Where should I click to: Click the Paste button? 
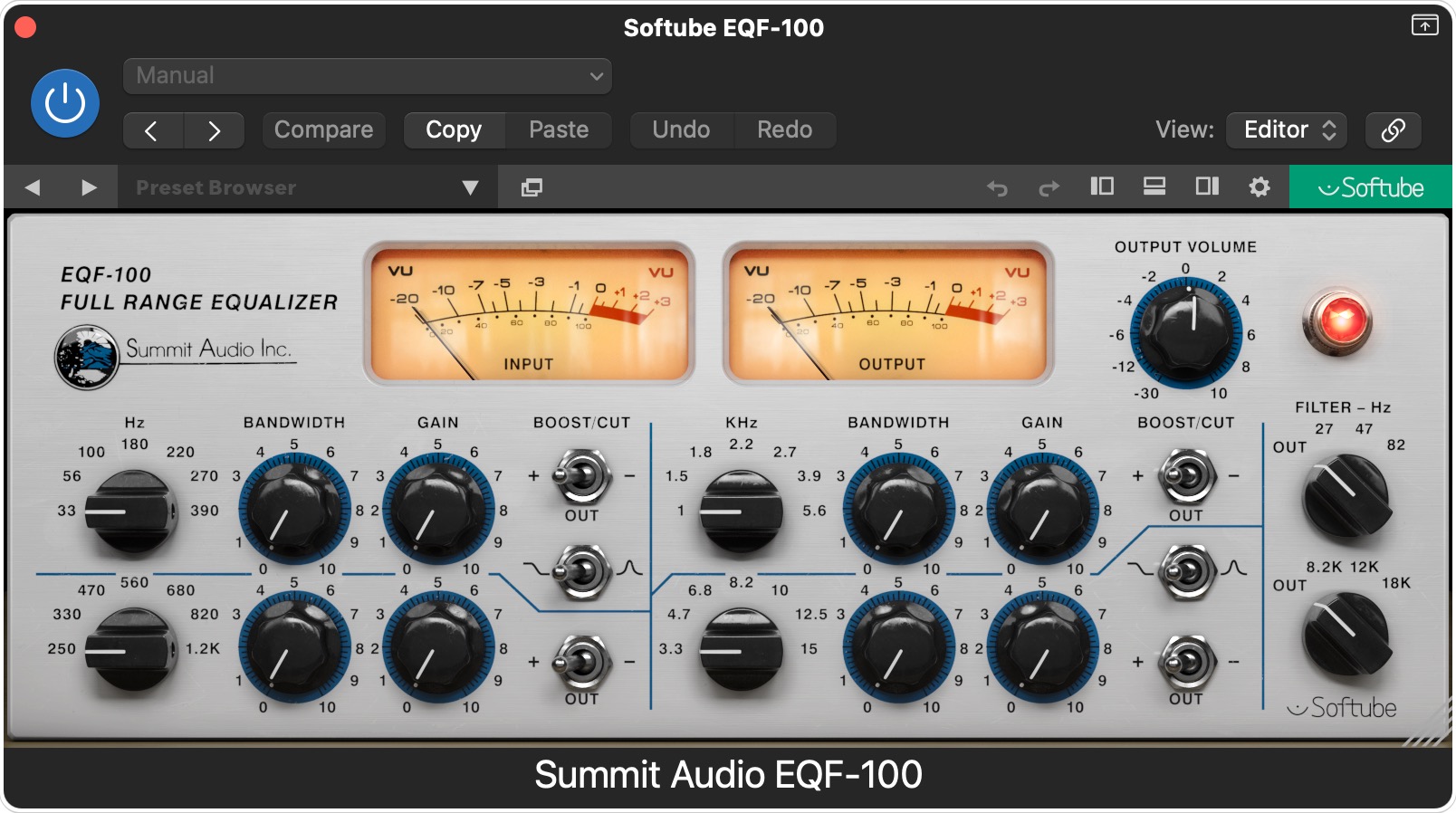[x=559, y=130]
